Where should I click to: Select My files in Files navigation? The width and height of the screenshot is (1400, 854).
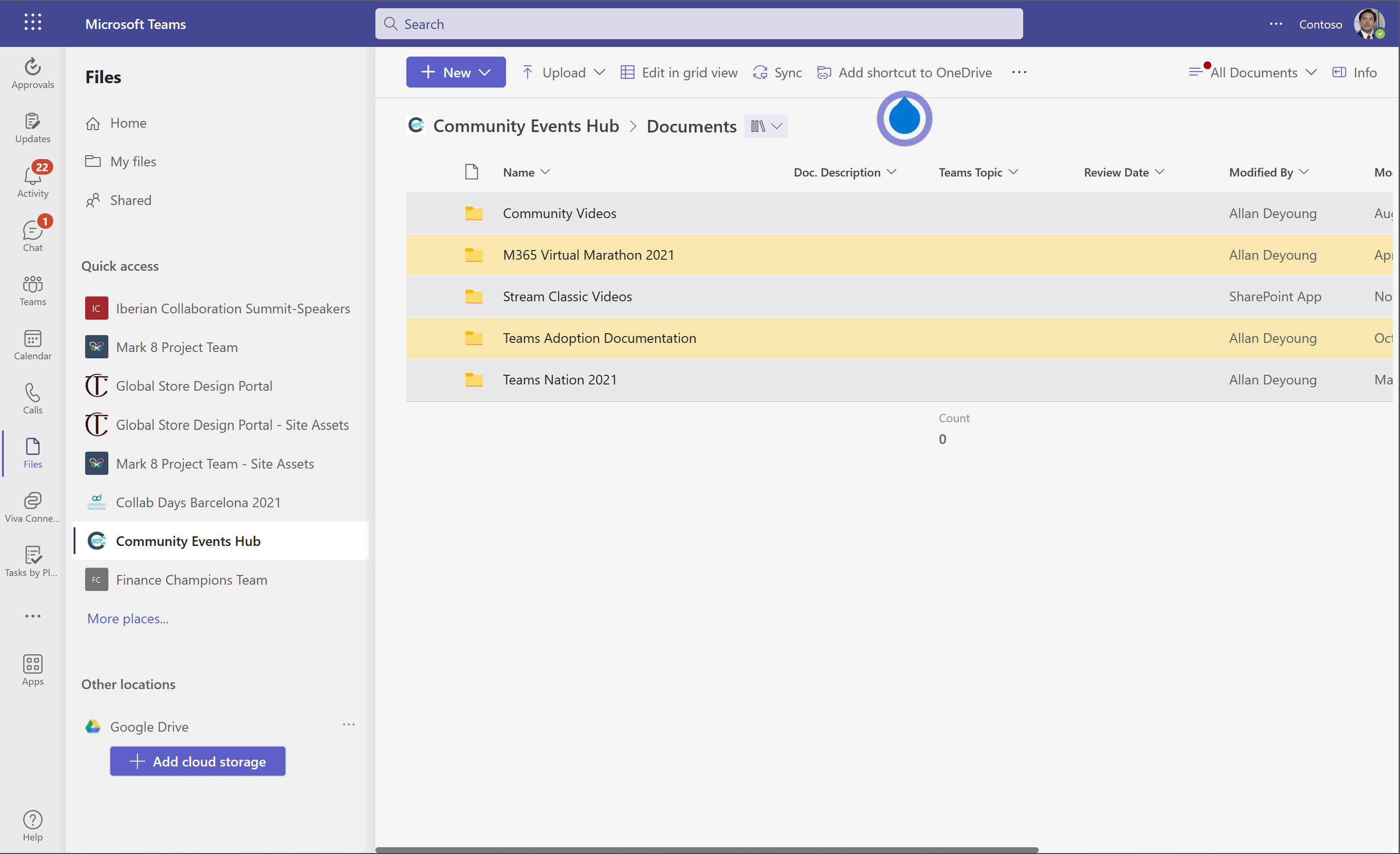click(x=133, y=161)
